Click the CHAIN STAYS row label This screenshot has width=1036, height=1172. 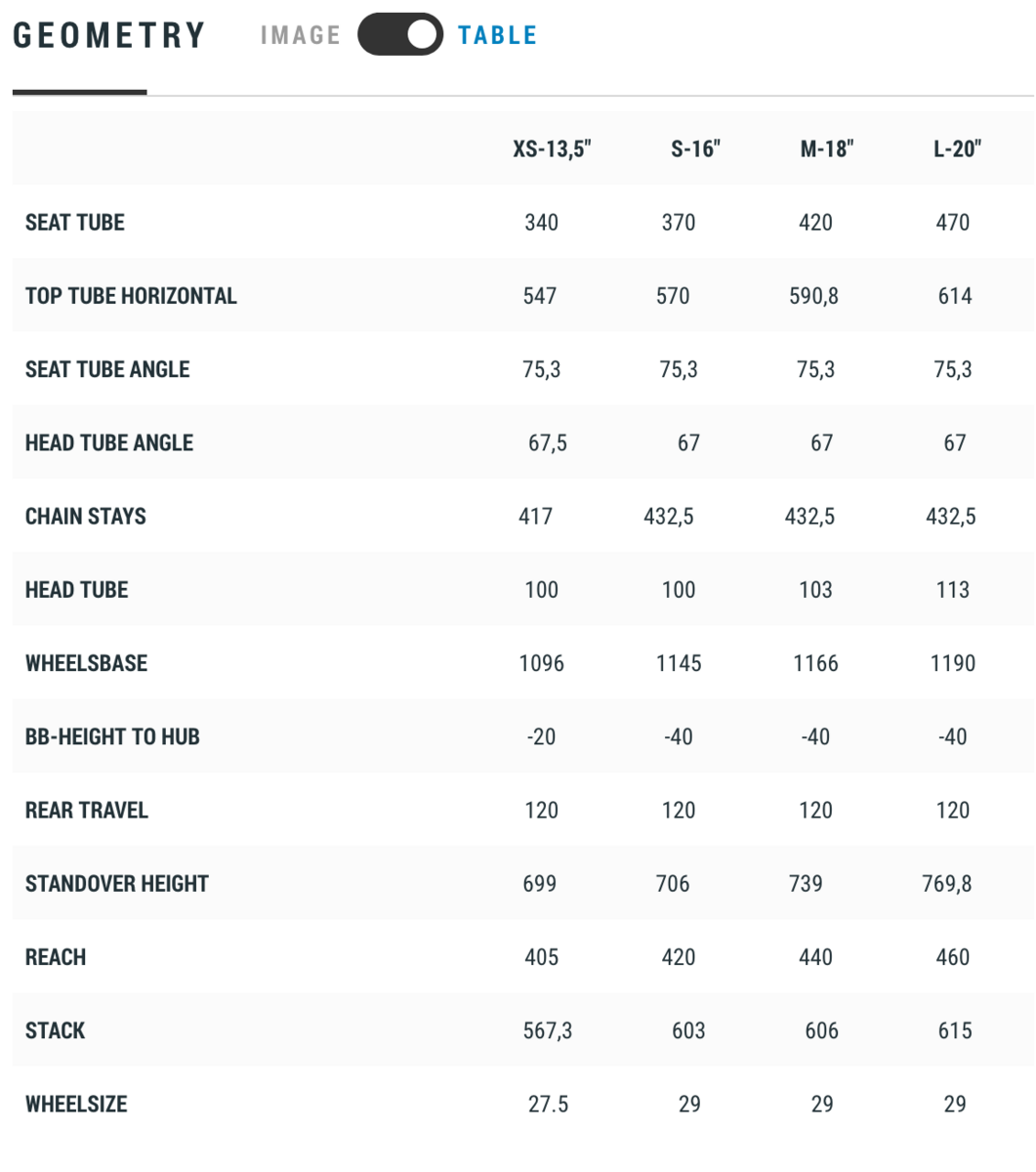(x=86, y=517)
